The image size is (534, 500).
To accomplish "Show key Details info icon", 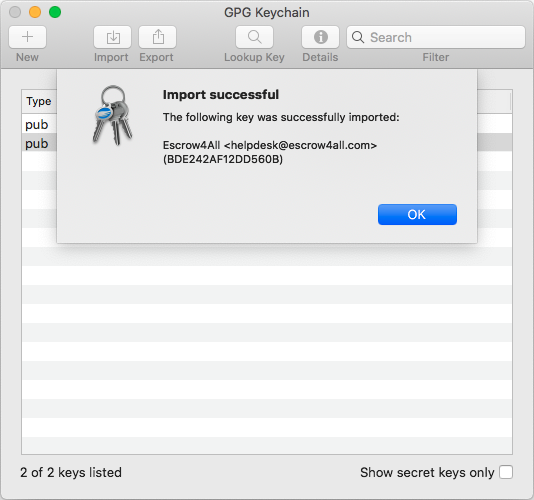I will 320,37.
